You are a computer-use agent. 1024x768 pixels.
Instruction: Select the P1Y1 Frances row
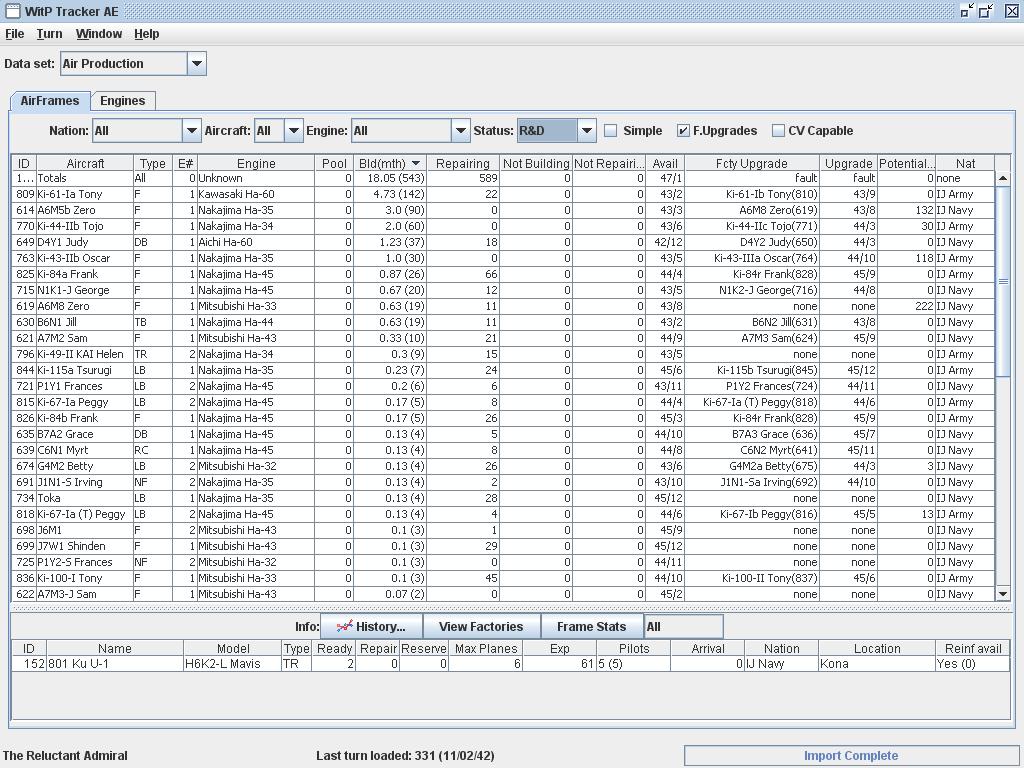coord(503,386)
